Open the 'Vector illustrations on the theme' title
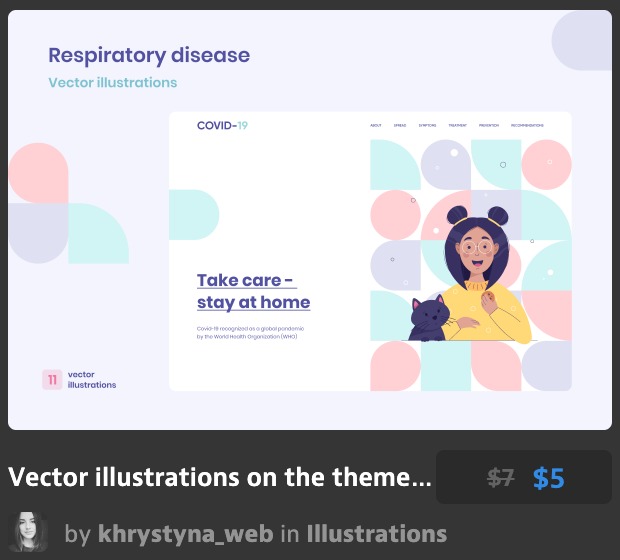 220,478
